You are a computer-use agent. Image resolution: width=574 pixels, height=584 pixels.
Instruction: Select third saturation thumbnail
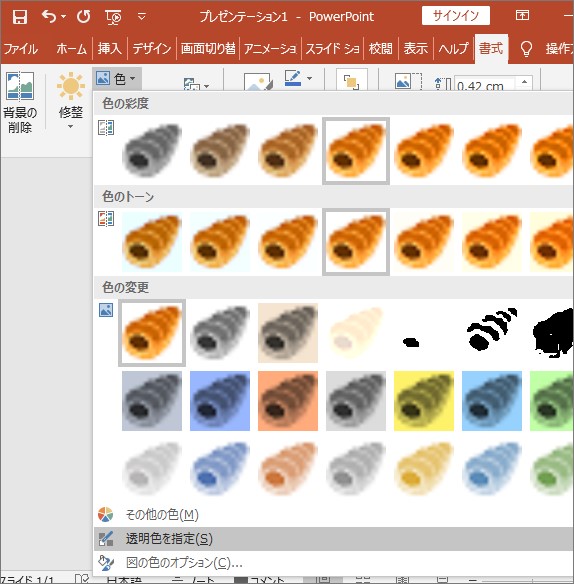(288, 150)
